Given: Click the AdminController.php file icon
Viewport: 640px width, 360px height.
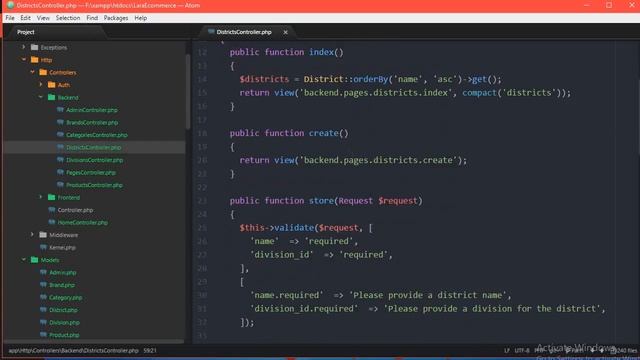Looking at the screenshot, I should click(60, 110).
